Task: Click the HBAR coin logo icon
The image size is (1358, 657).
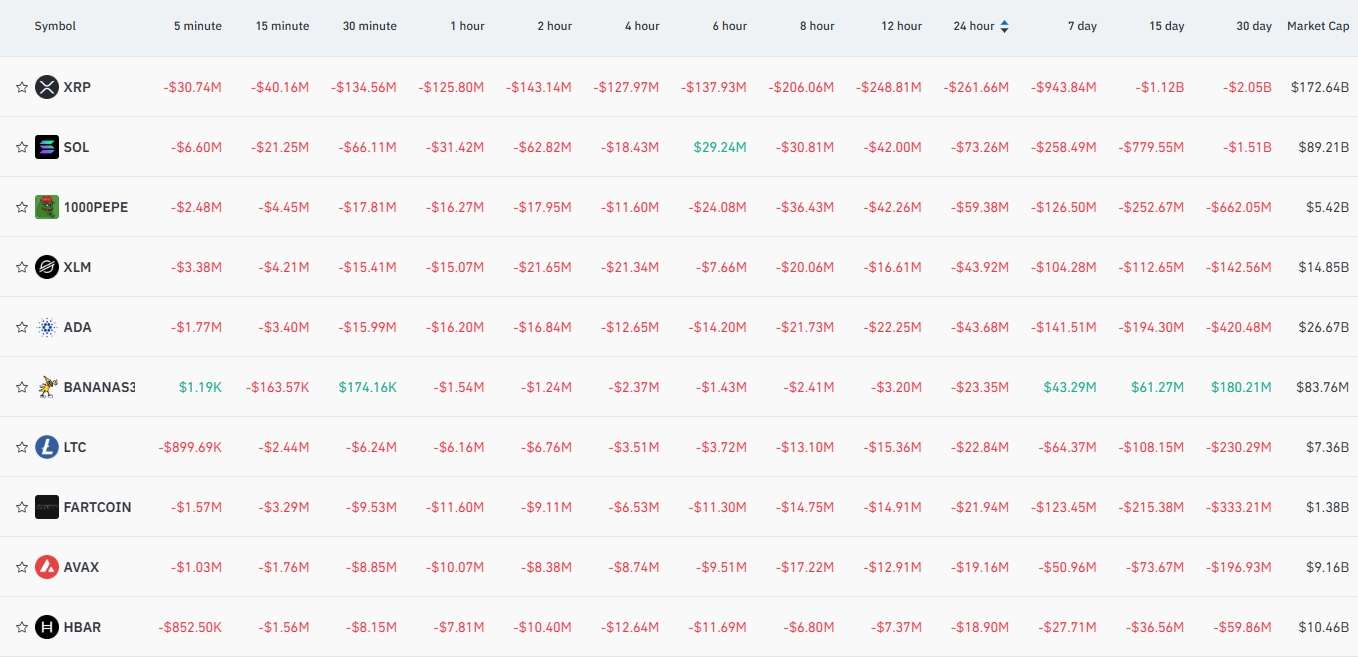Action: (47, 627)
